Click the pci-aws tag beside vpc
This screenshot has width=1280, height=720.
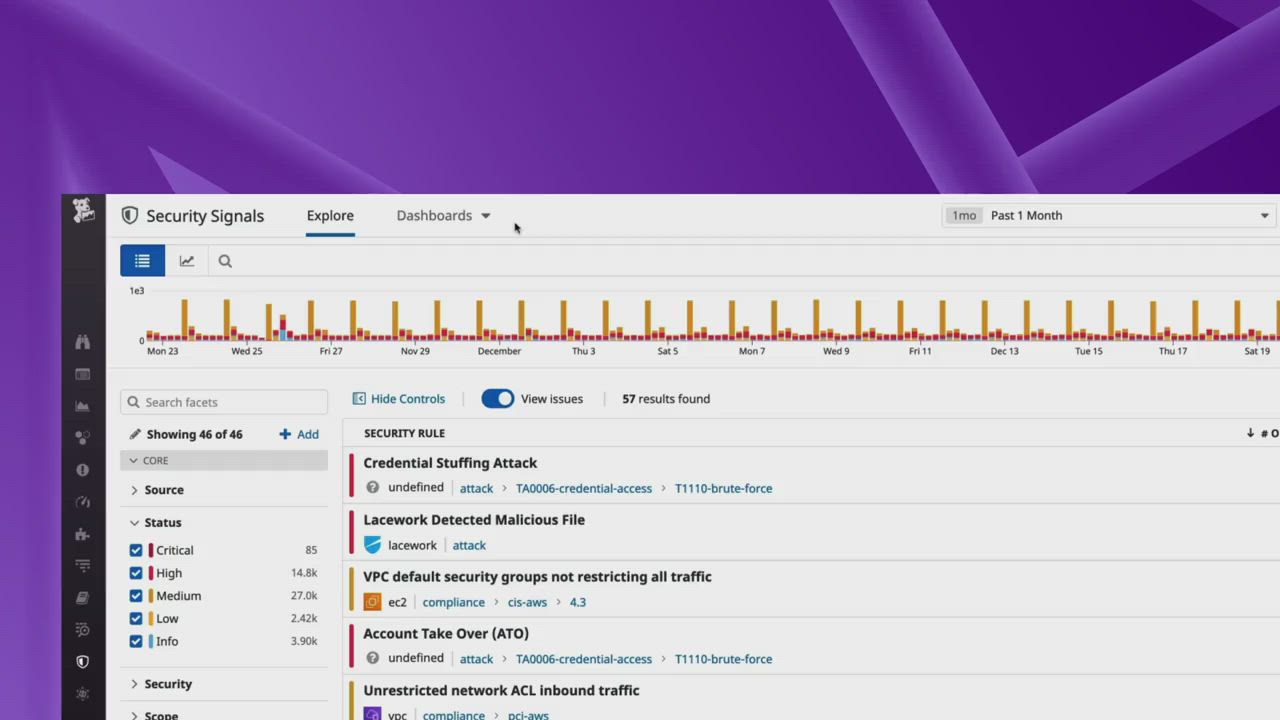(528, 715)
